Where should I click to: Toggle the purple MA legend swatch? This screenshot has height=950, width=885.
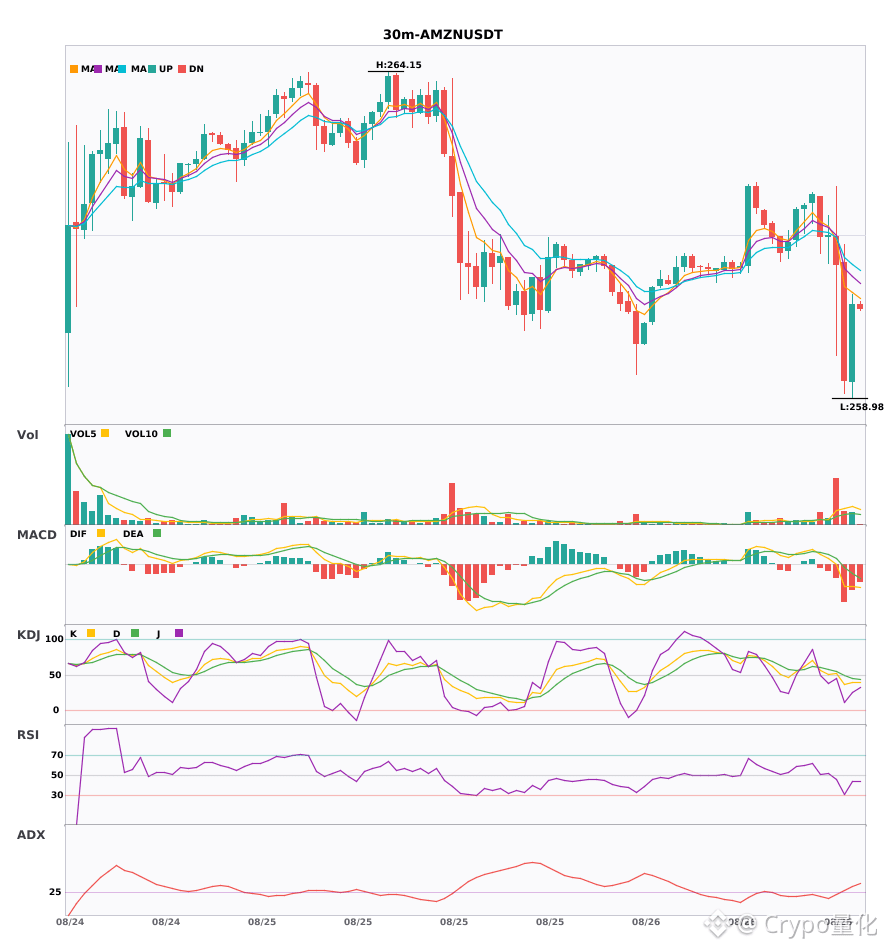click(98, 69)
